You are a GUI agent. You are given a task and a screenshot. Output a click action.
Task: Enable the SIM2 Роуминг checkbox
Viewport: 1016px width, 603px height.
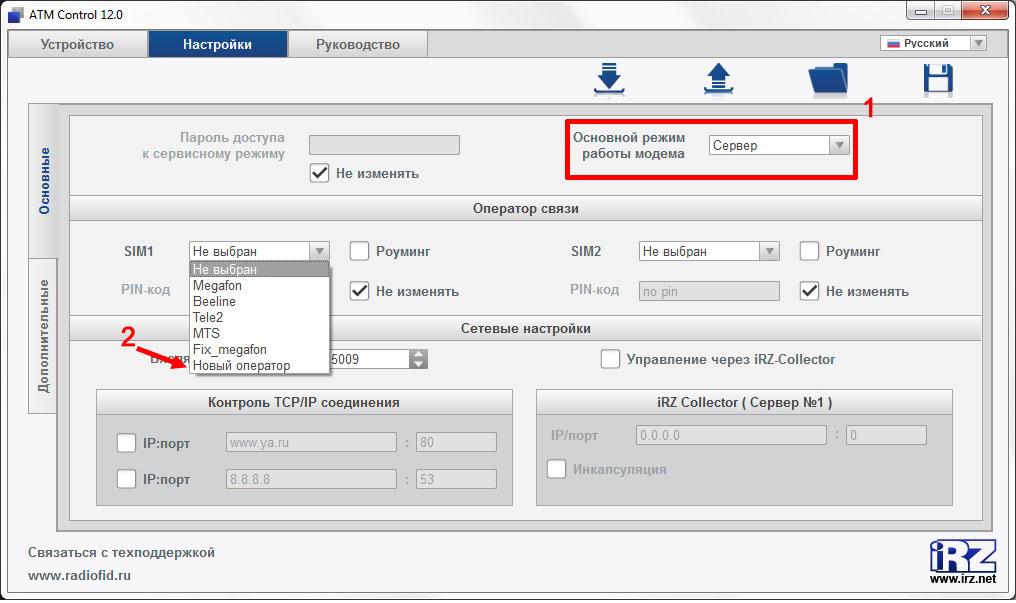[809, 251]
